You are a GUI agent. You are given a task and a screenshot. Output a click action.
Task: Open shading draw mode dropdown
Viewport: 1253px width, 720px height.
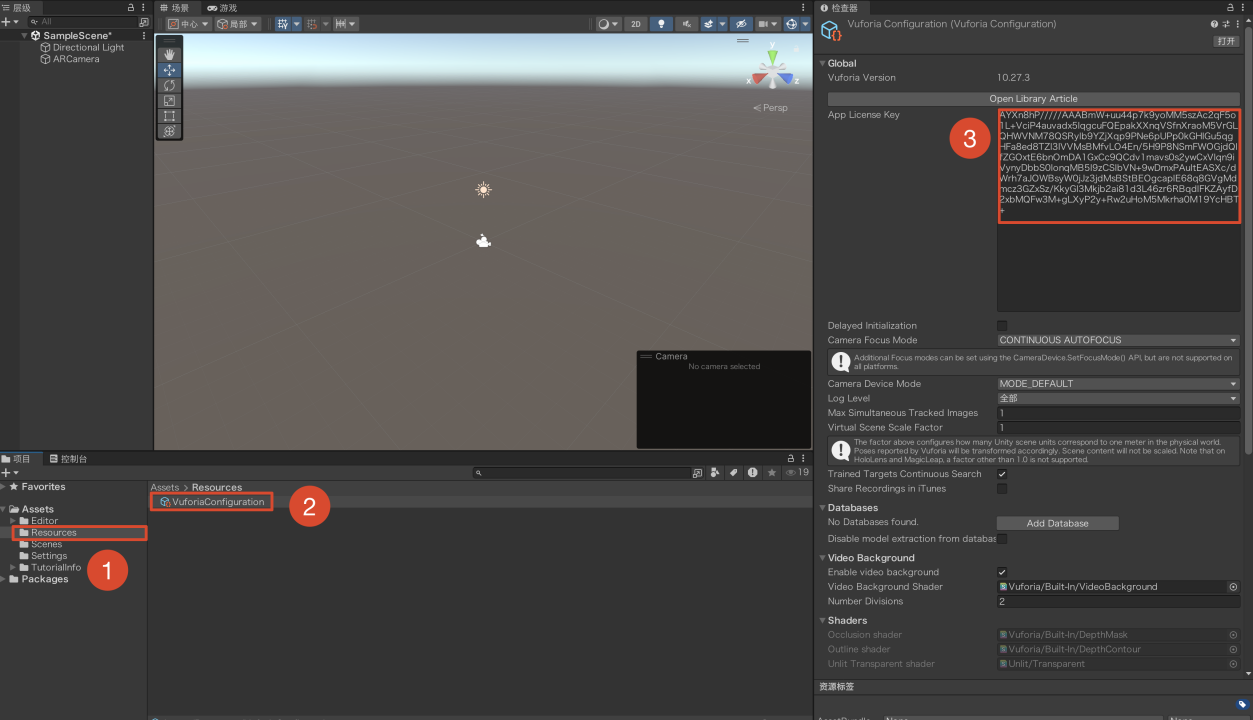(x=608, y=24)
